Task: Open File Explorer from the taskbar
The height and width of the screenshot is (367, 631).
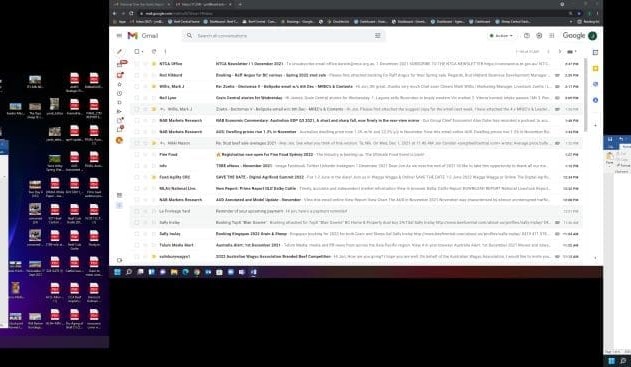Action: click(x=174, y=272)
